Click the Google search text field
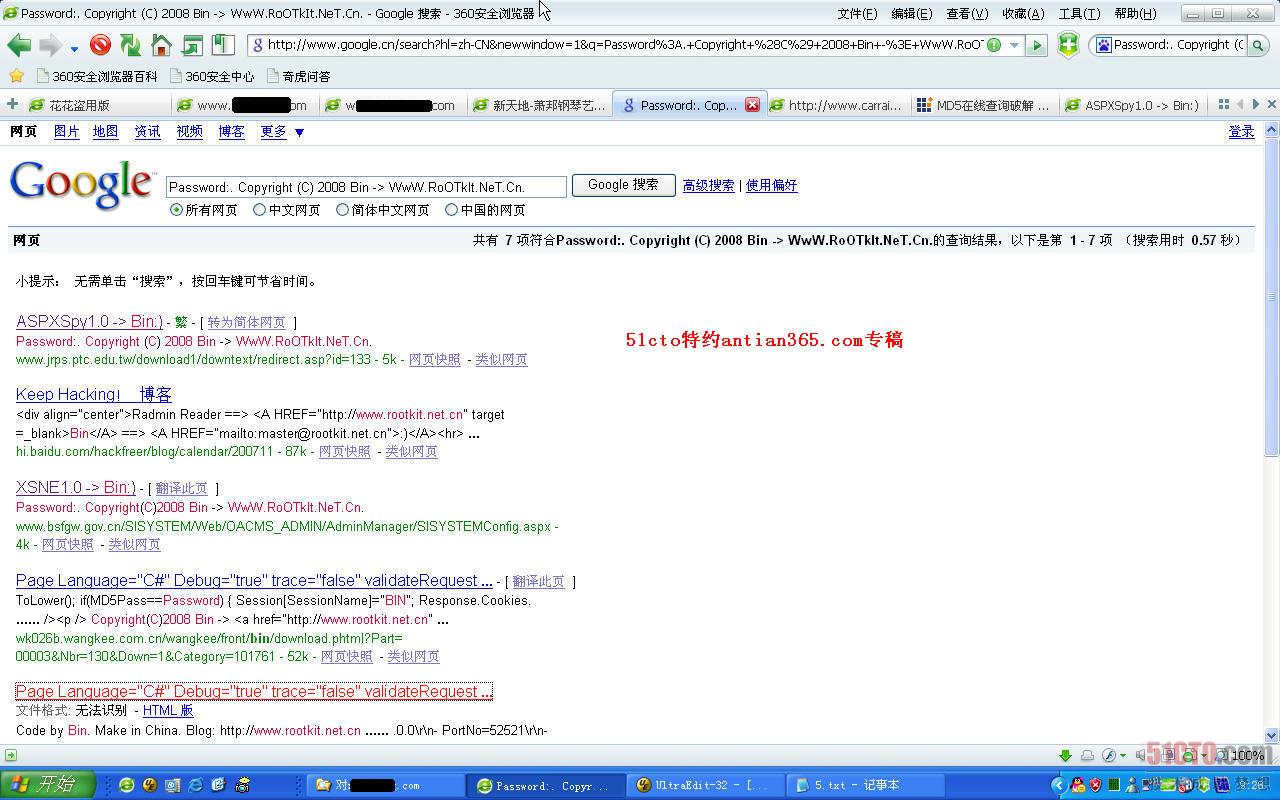The image size is (1280, 800). [x=366, y=187]
